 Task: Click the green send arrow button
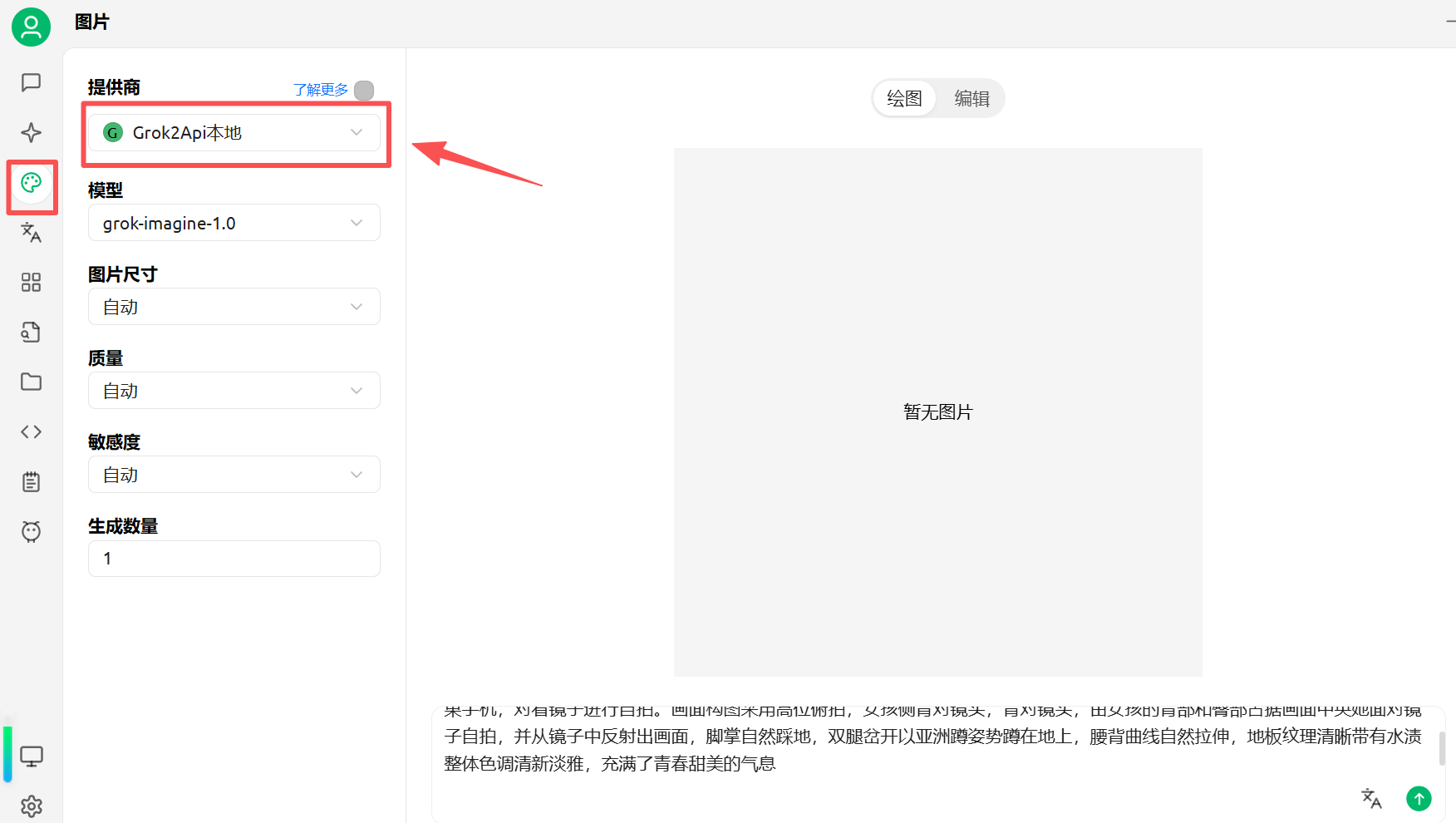coord(1419,798)
